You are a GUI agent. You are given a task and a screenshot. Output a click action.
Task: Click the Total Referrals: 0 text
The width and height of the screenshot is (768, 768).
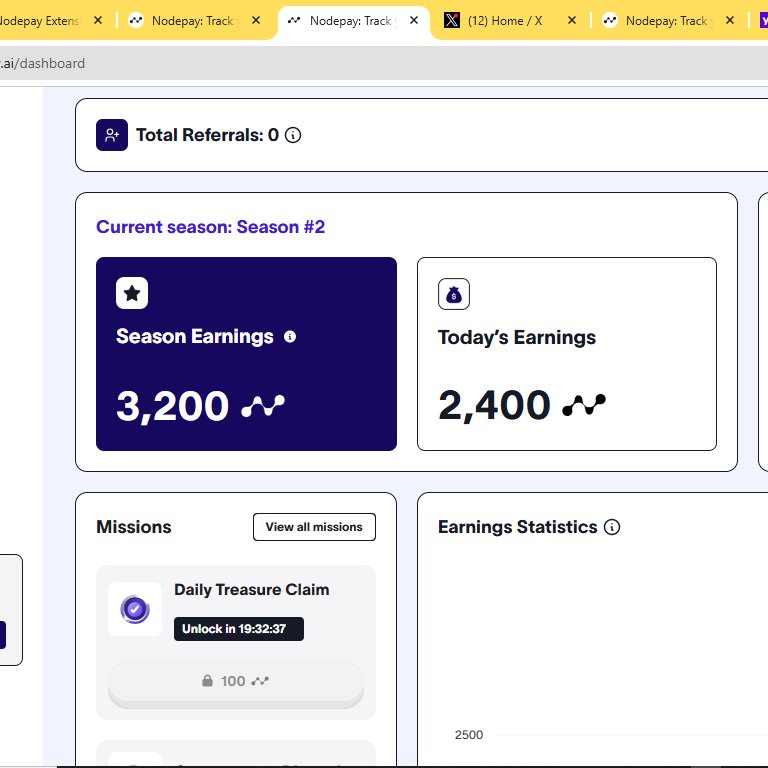pos(207,135)
